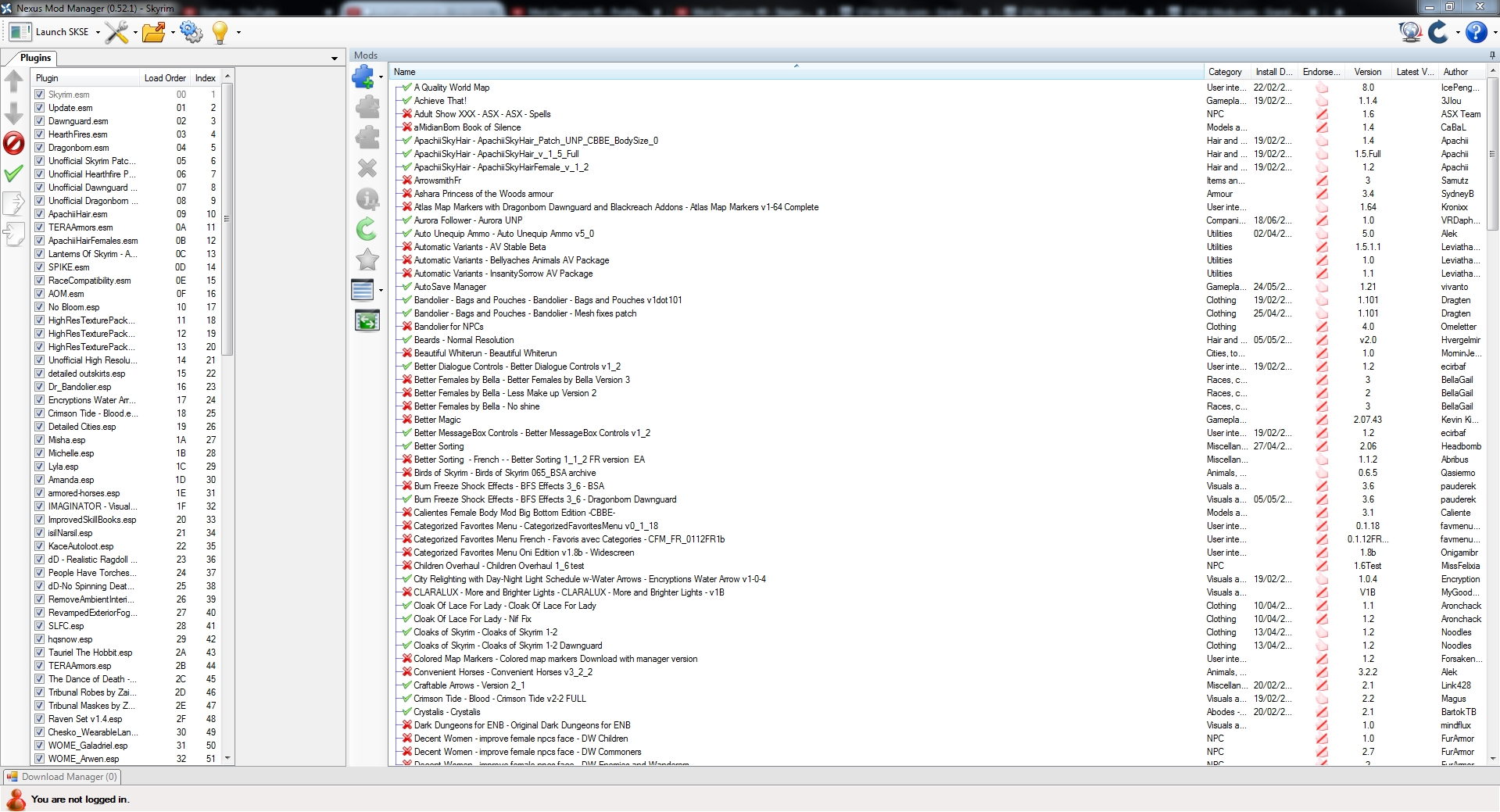Click the Install Date column header
Image resolution: width=1500 pixels, height=812 pixels.
[1274, 72]
